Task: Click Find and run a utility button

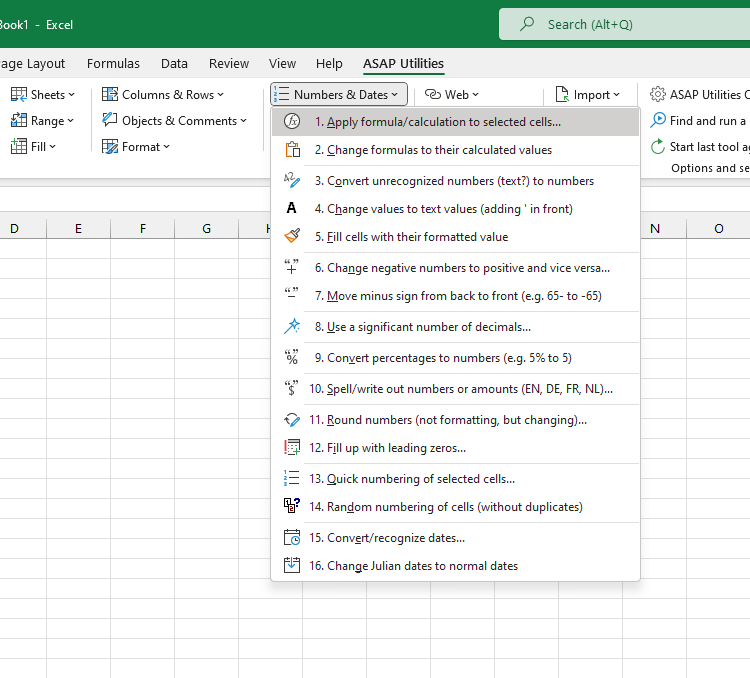Action: click(699, 120)
